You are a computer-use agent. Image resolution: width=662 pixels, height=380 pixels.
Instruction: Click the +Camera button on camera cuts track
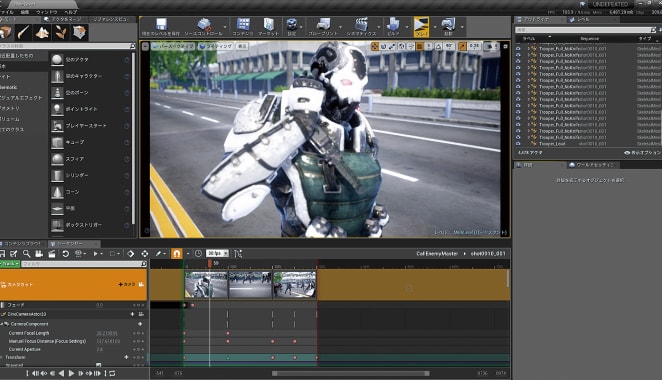(127, 285)
